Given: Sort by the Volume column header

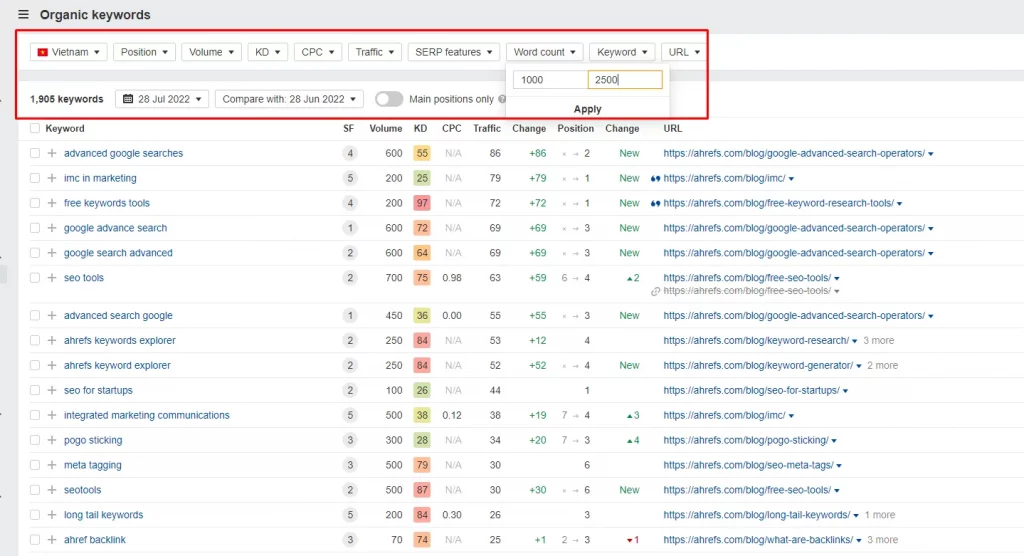Looking at the screenshot, I should click(x=385, y=128).
